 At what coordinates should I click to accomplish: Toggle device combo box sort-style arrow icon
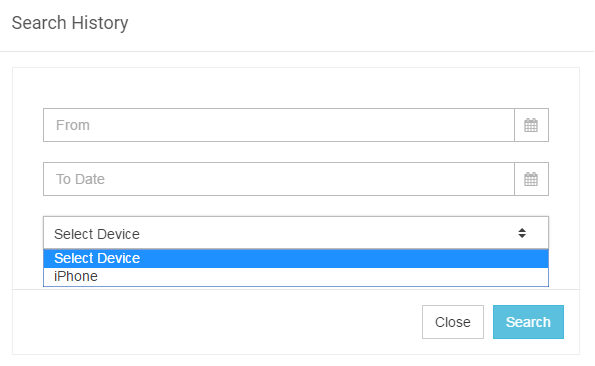click(x=522, y=233)
